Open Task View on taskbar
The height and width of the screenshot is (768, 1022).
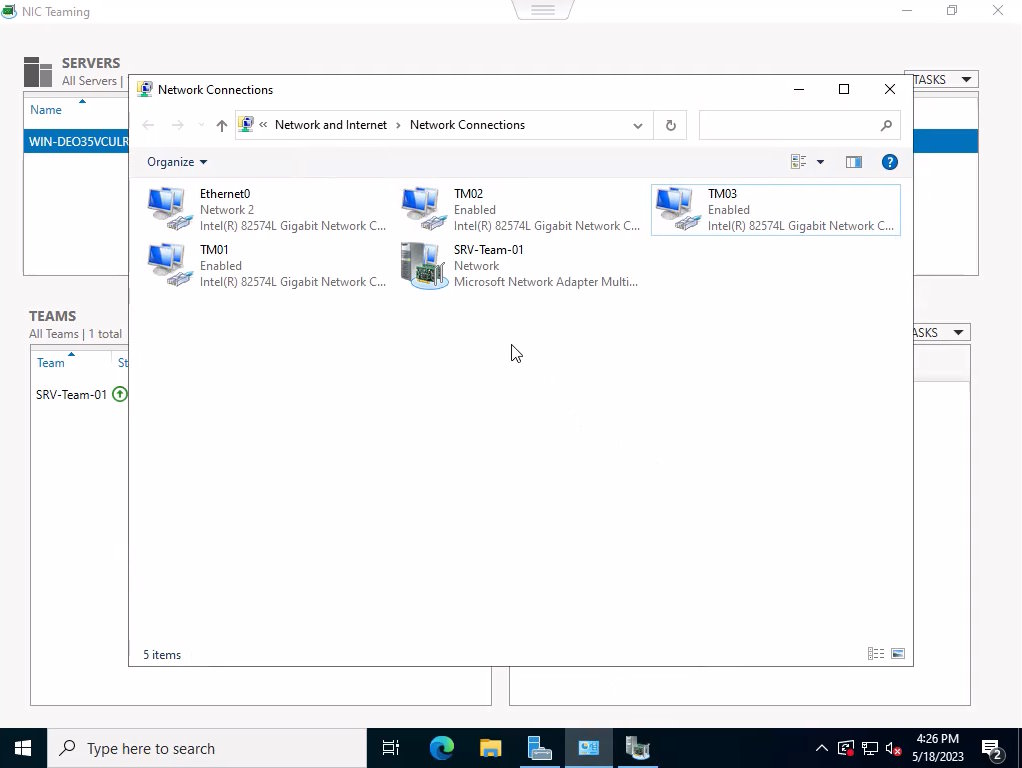click(x=390, y=748)
